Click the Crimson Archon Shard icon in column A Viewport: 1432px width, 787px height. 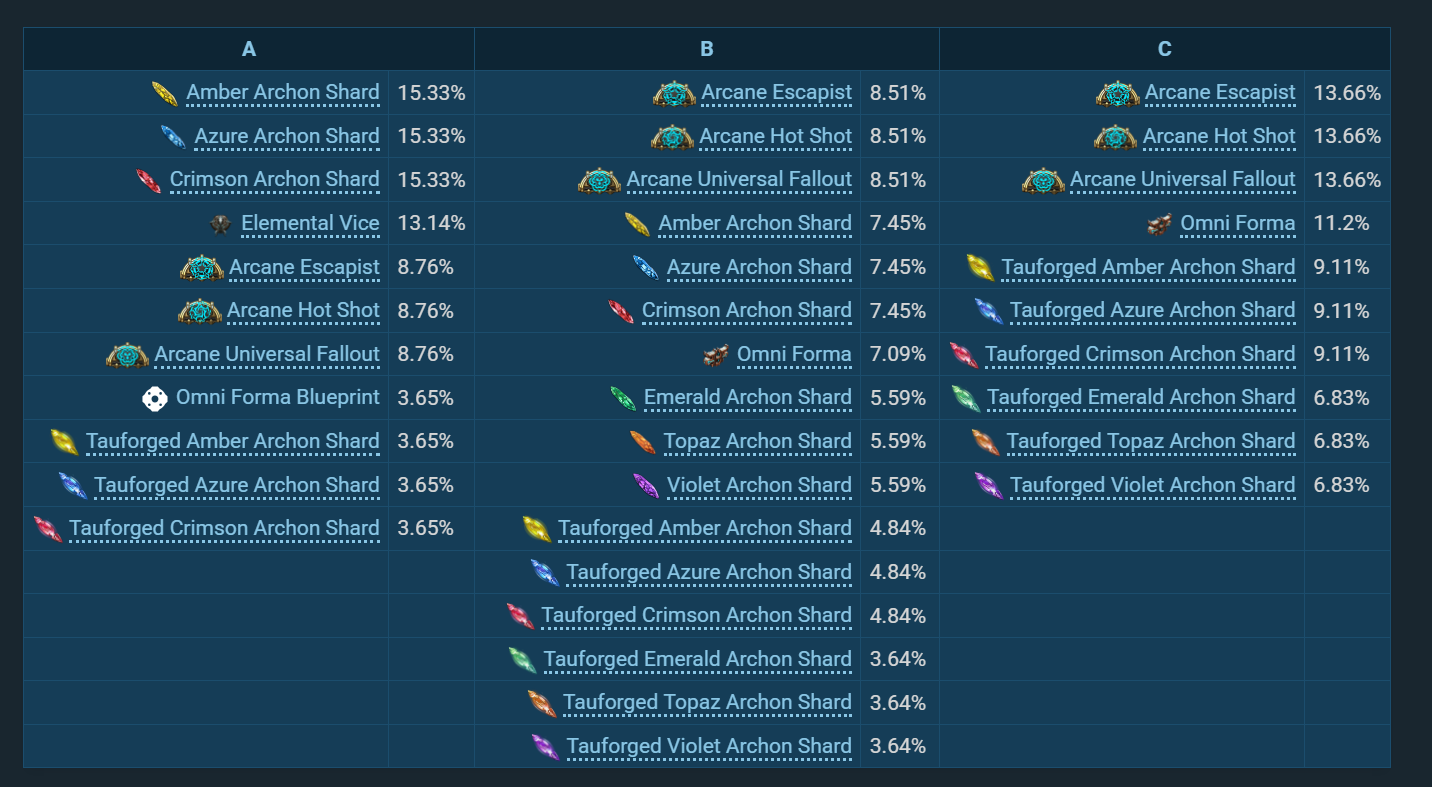(148, 181)
